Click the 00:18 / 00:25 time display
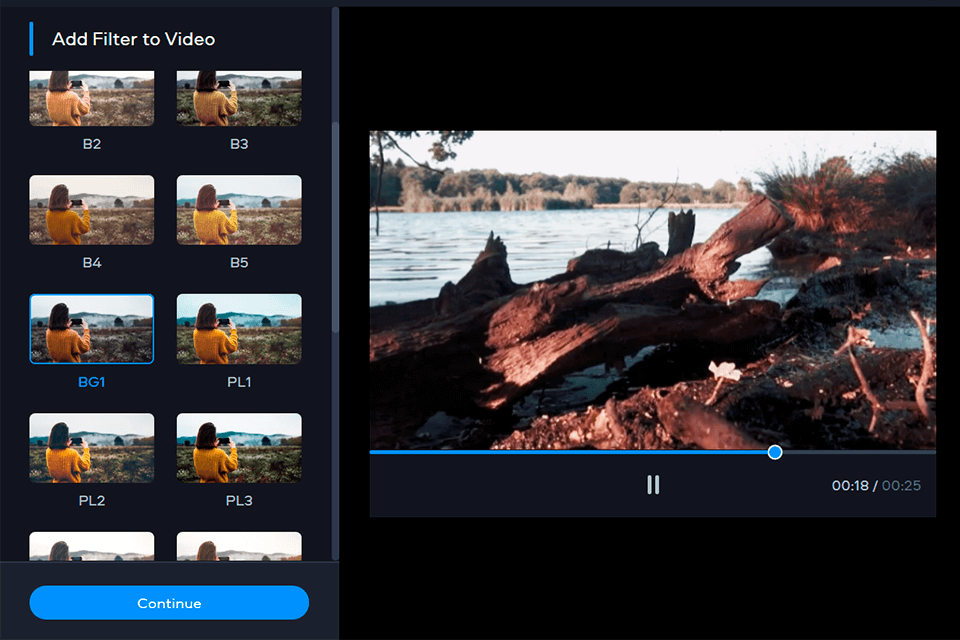960x640 pixels. click(876, 486)
